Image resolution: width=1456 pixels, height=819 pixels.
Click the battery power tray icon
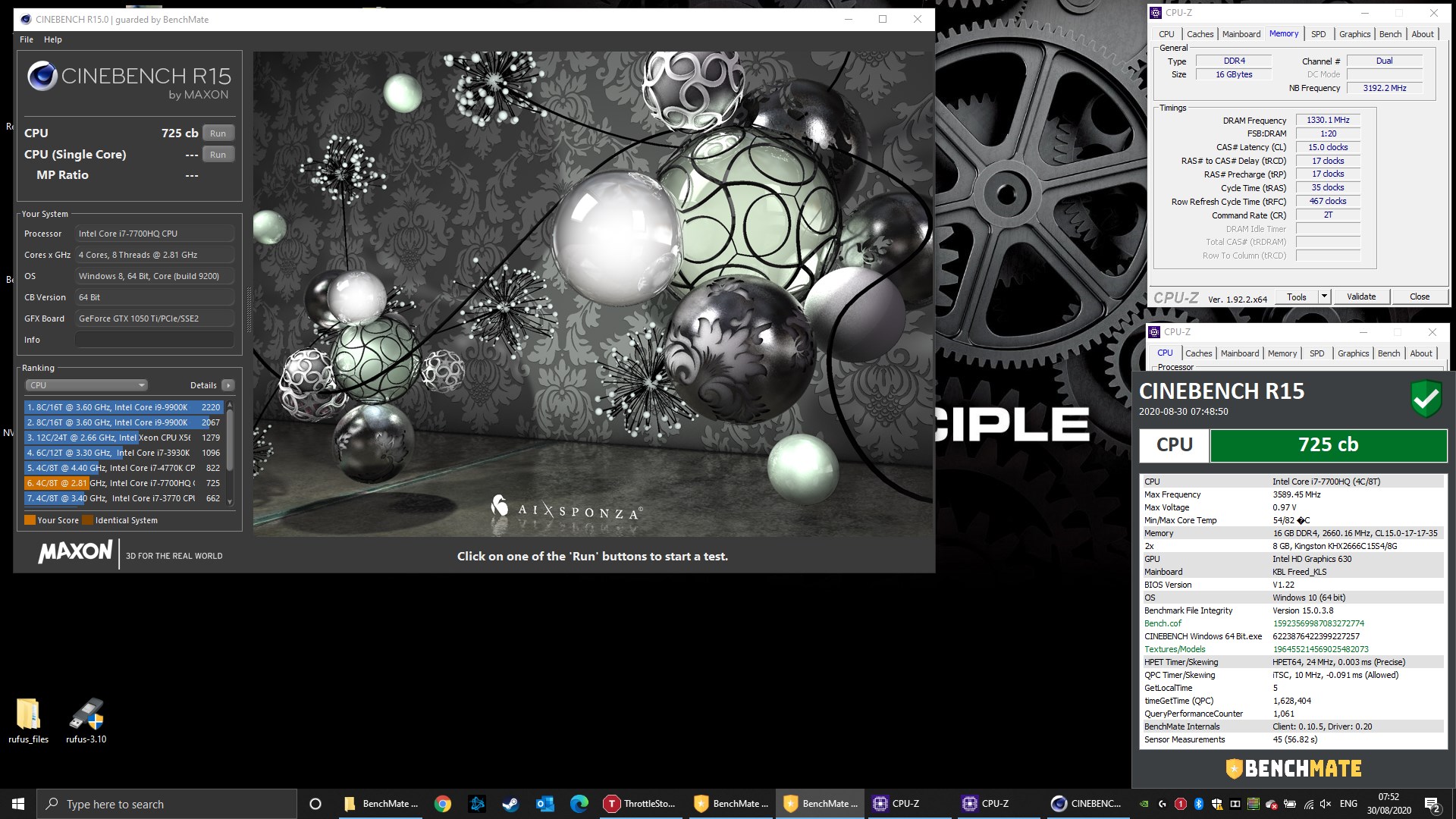[x=1290, y=804]
